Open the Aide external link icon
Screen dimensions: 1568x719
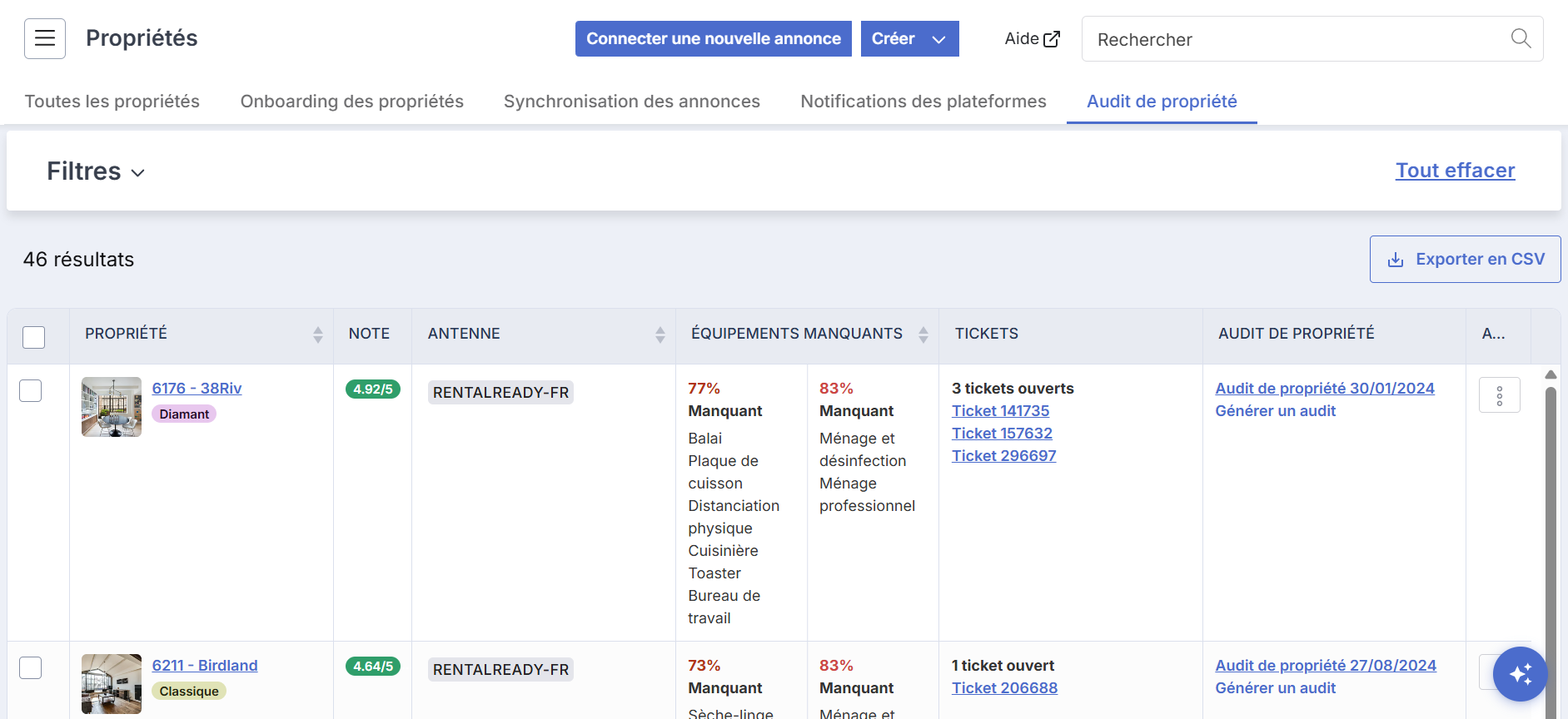[1052, 39]
